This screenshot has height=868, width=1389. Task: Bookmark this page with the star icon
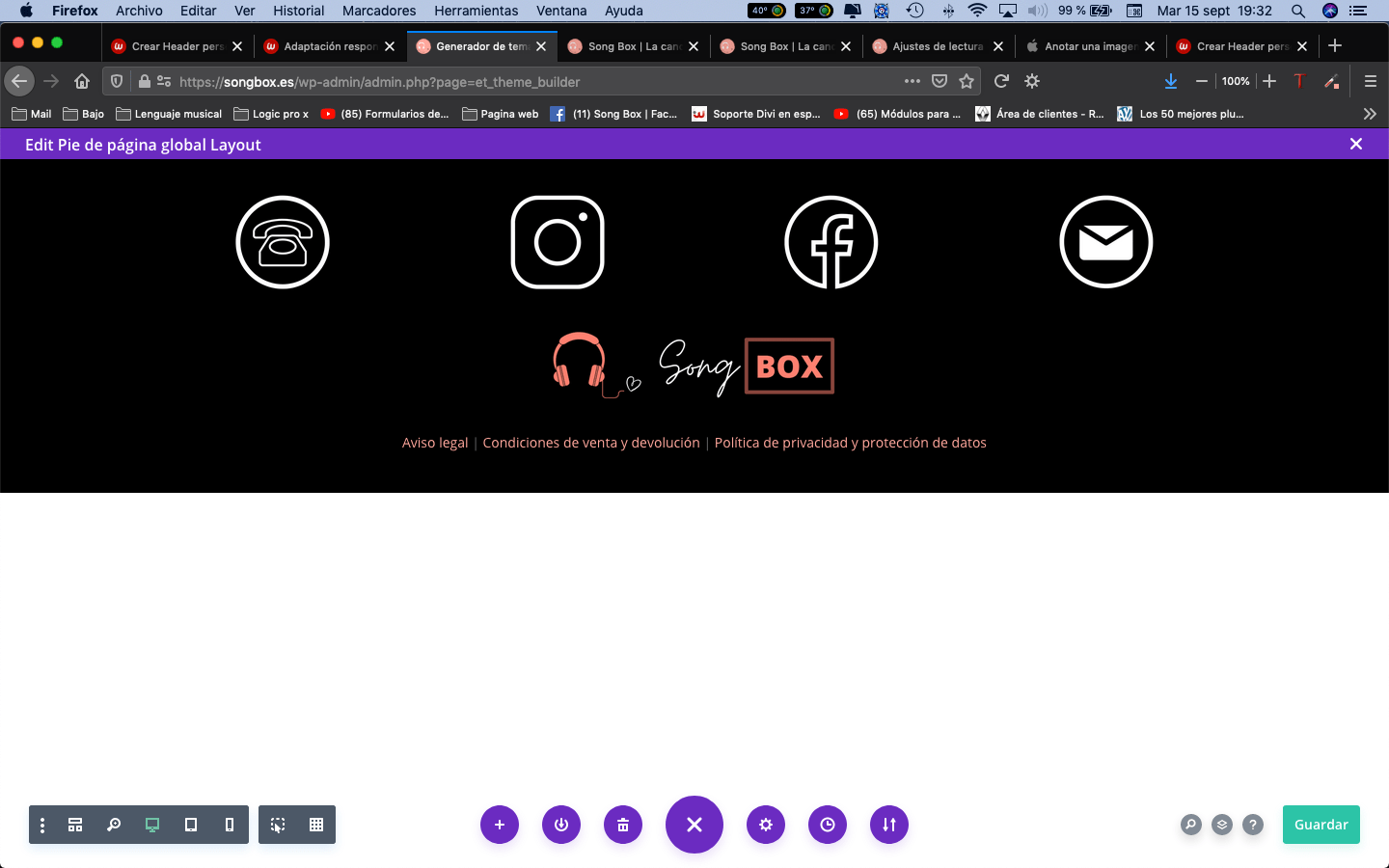[x=967, y=81]
